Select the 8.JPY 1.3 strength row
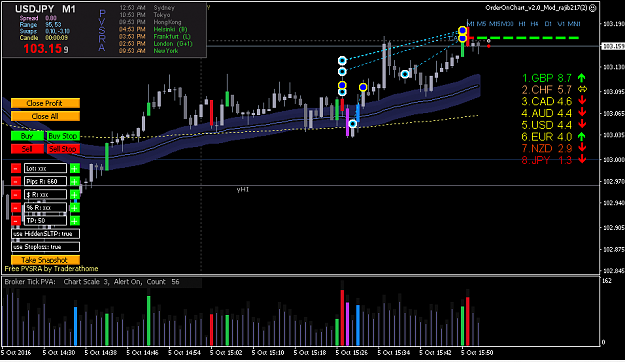625x362 pixels. click(x=554, y=160)
